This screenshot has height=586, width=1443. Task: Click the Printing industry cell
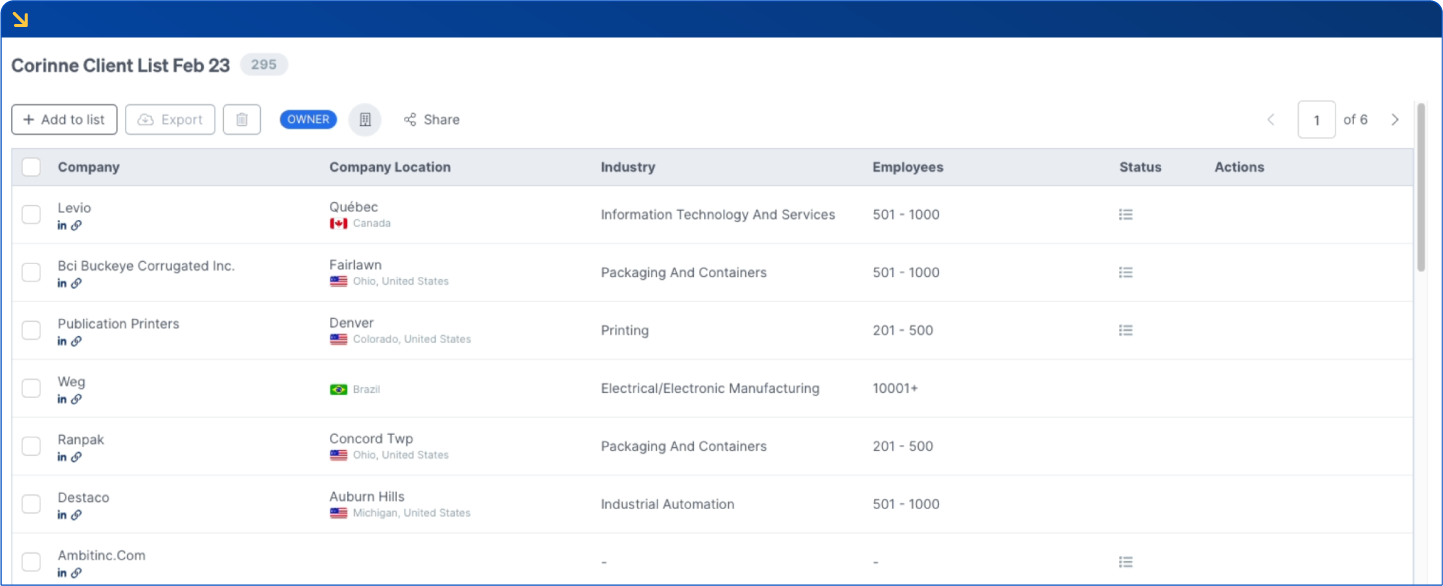pyautogui.click(x=625, y=330)
